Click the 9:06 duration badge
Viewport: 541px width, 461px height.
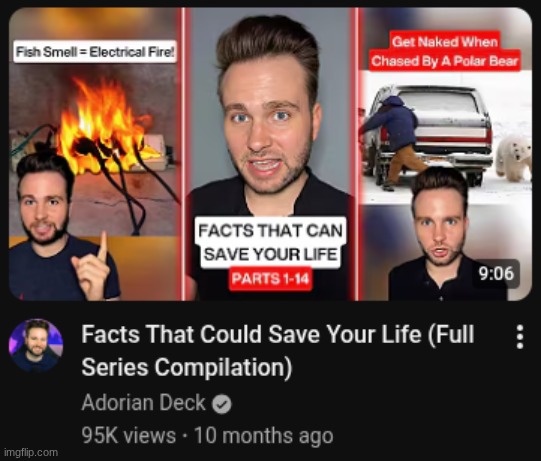pos(496,273)
